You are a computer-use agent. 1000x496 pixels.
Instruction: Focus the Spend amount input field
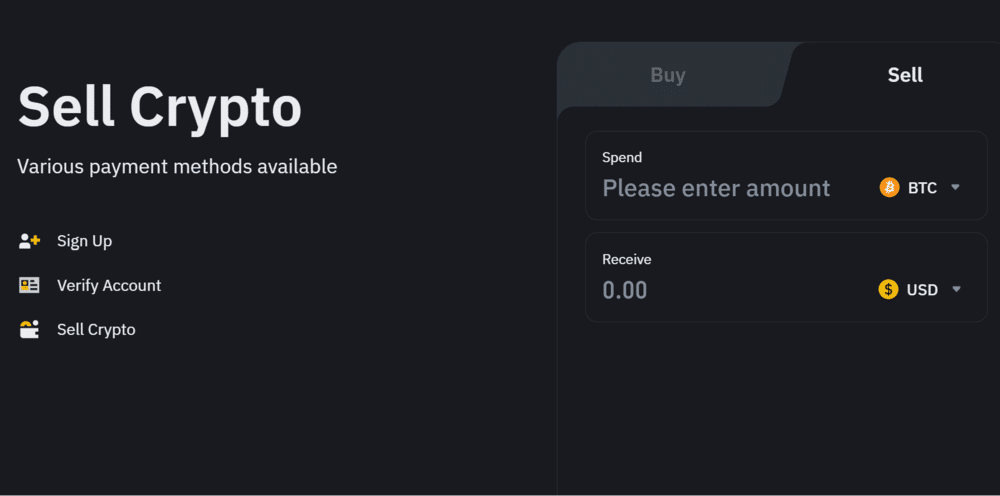point(716,188)
